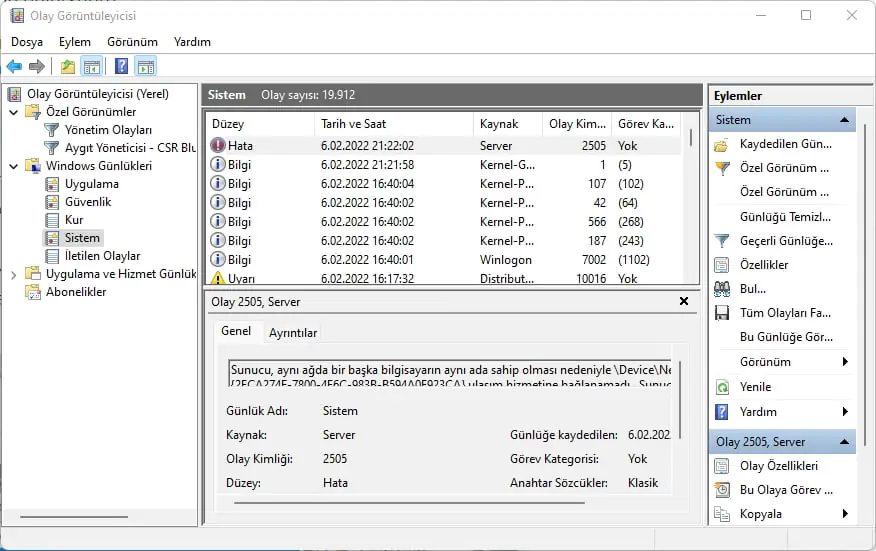Select İletilen Olaylar in the tree

tap(102, 256)
